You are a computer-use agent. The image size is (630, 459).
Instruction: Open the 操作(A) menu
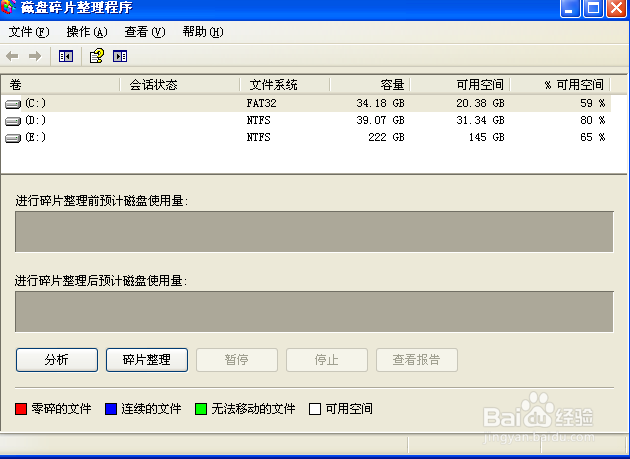pyautogui.click(x=87, y=32)
